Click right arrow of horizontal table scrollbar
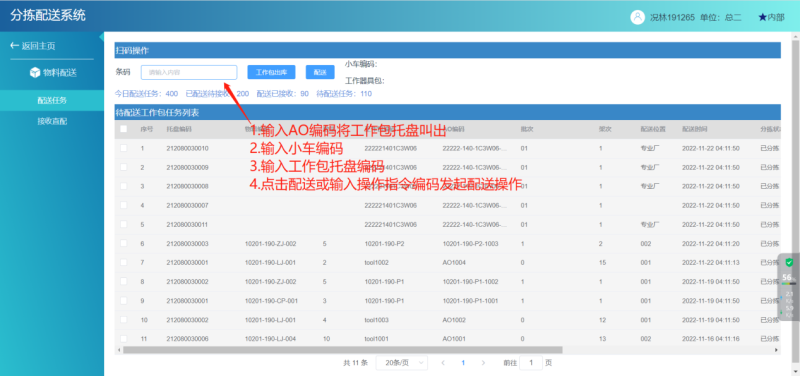Screen dimensions: 800x376 click(x=778, y=350)
